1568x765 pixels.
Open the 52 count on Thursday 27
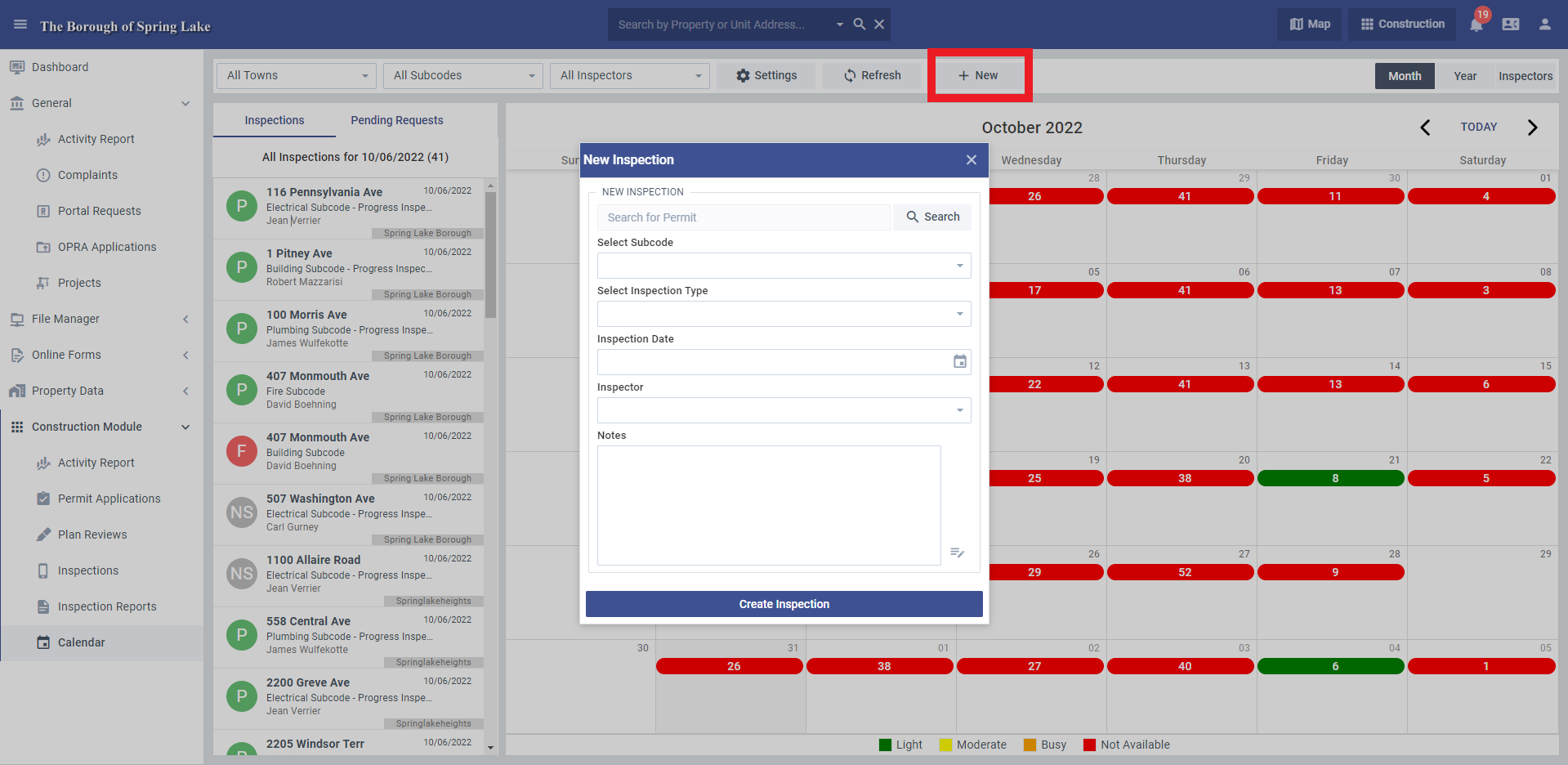[x=1181, y=572]
